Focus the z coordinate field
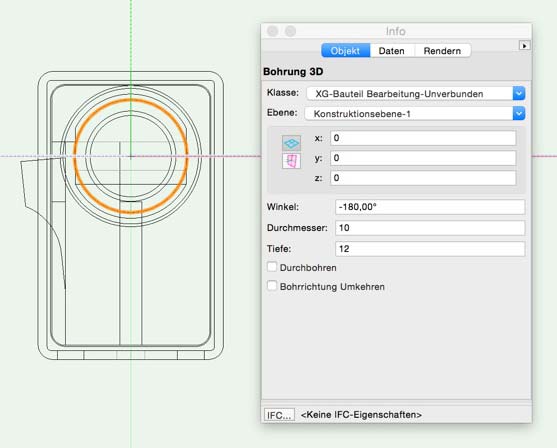The width and height of the screenshot is (557, 448). point(423,178)
